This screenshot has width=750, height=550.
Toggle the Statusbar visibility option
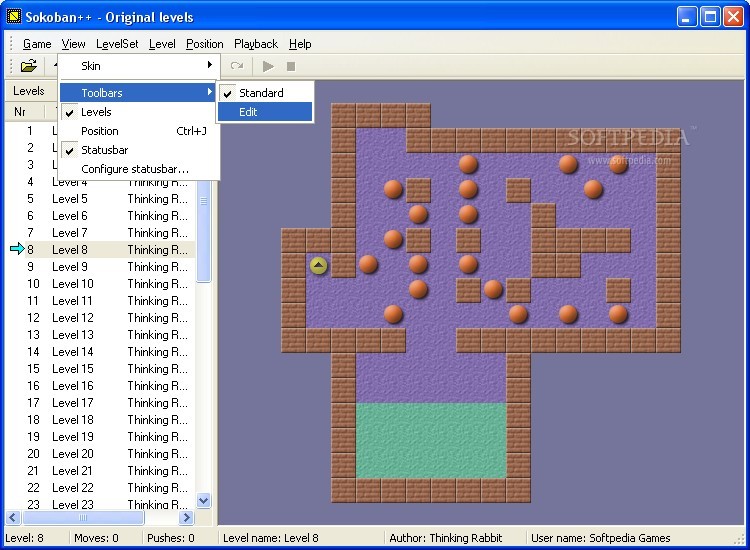138,150
